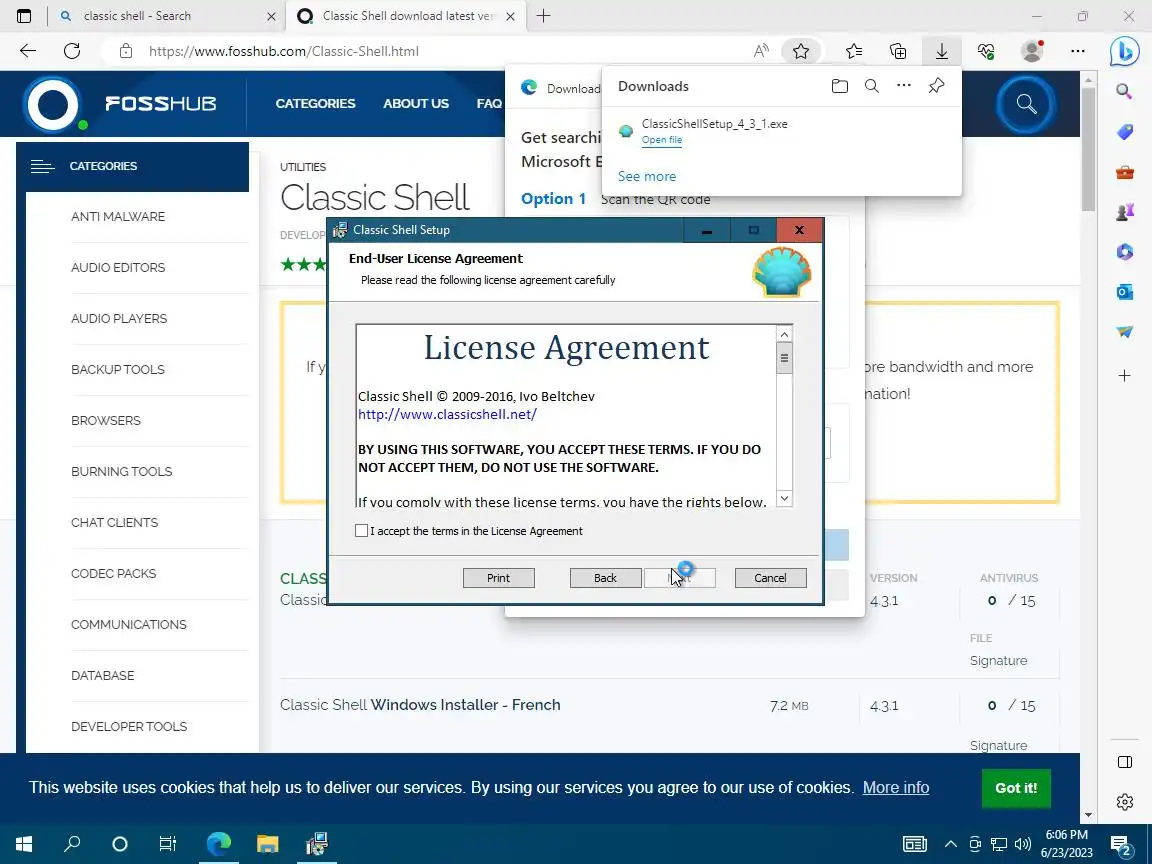
Task: Open Browser essentials heart icon
Action: click(x=986, y=51)
